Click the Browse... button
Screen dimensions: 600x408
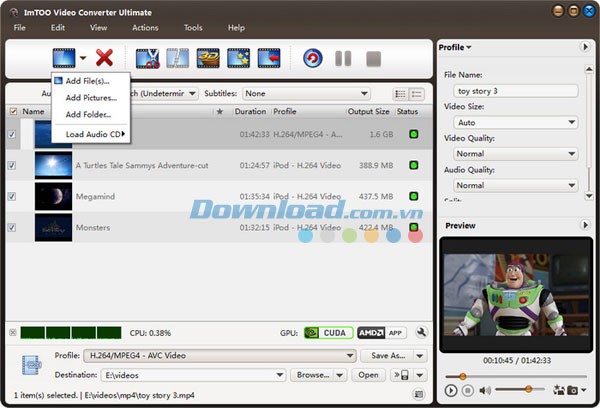tap(312, 375)
